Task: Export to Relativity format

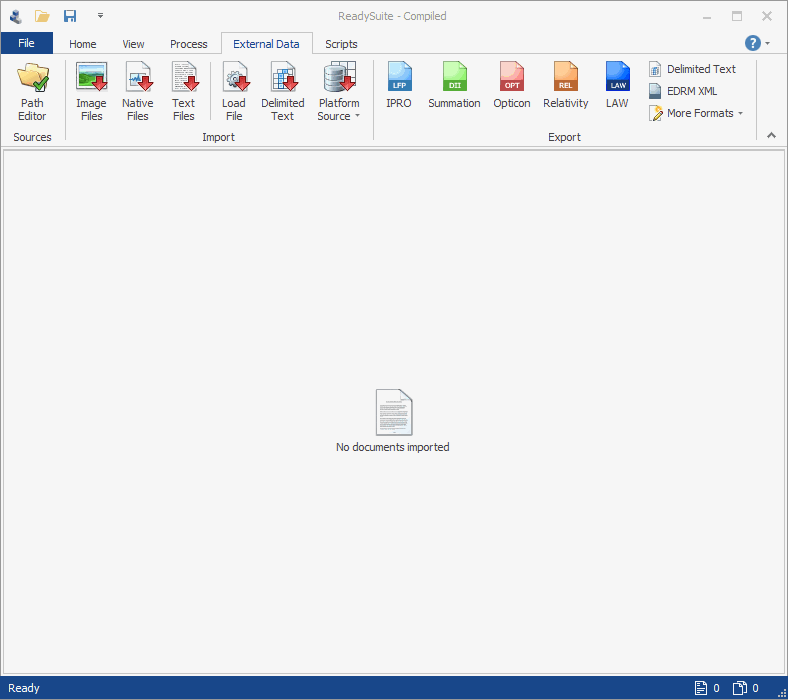Action: [x=566, y=86]
